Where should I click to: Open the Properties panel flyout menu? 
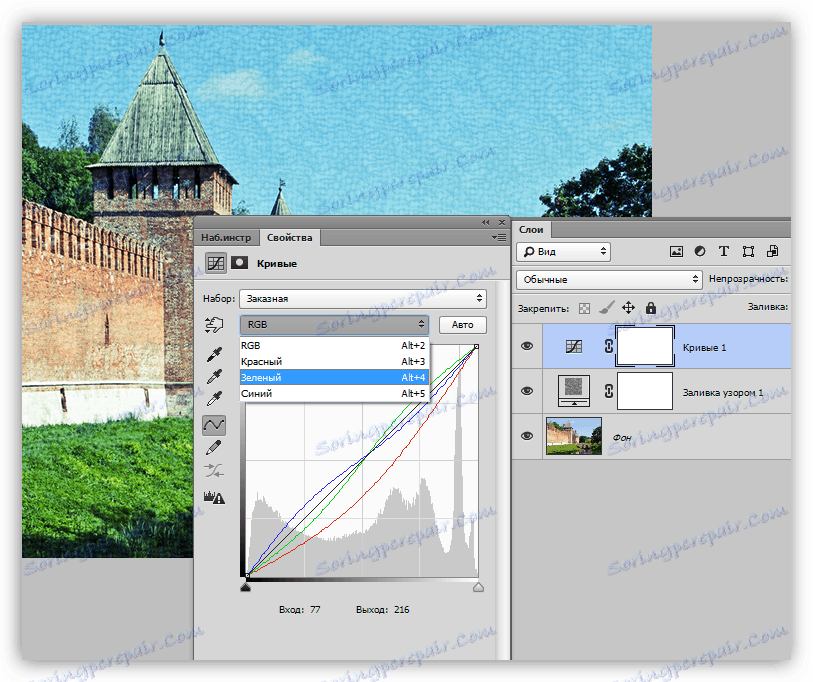pyautogui.click(x=499, y=238)
